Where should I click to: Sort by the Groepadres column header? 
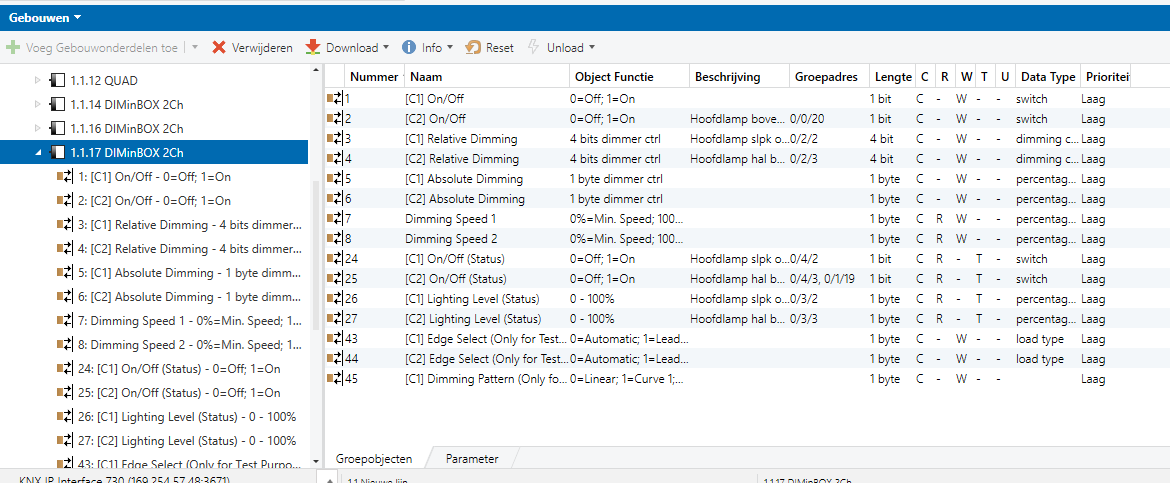pyautogui.click(x=825, y=77)
